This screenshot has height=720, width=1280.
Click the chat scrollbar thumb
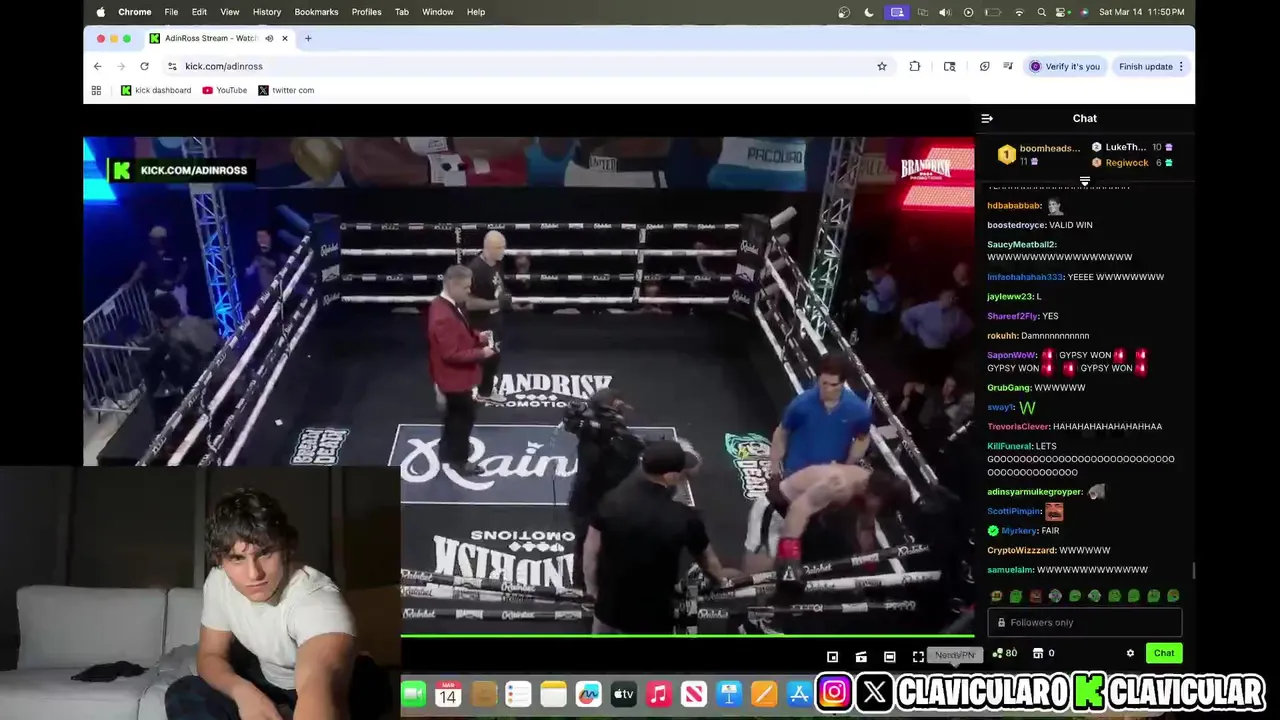pyautogui.click(x=1192, y=571)
